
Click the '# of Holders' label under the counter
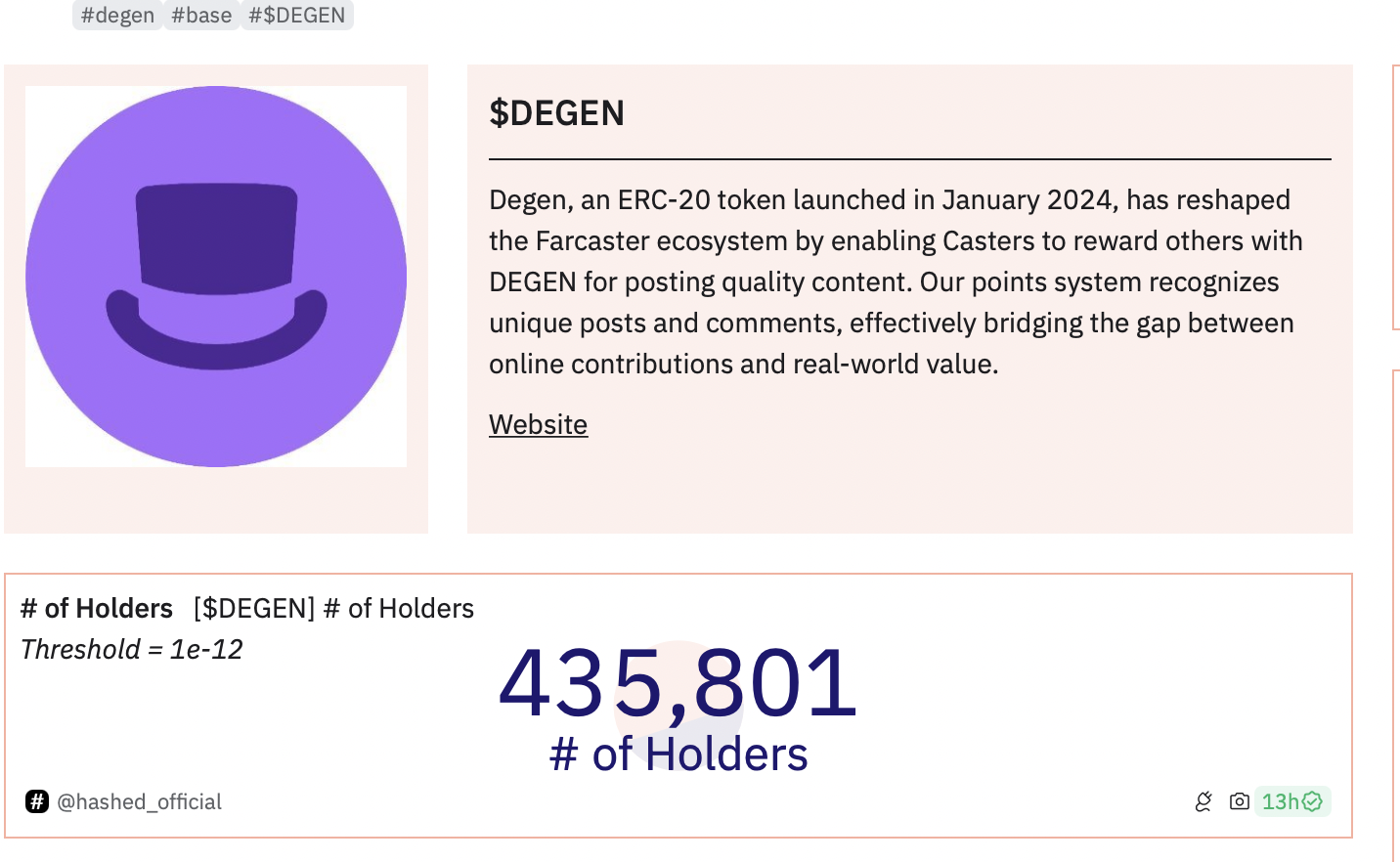pos(678,754)
